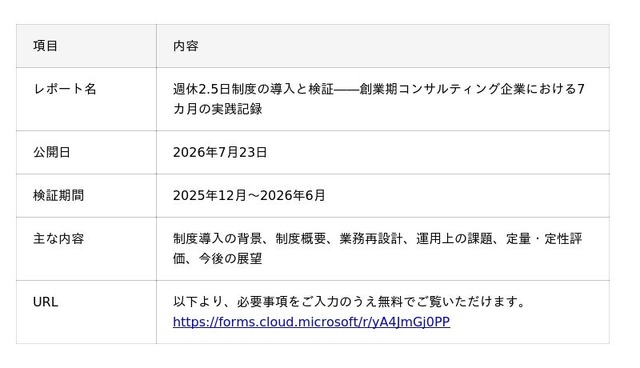
Task: Click the phrase 創業期コンサルティング企業
Action: (442, 89)
